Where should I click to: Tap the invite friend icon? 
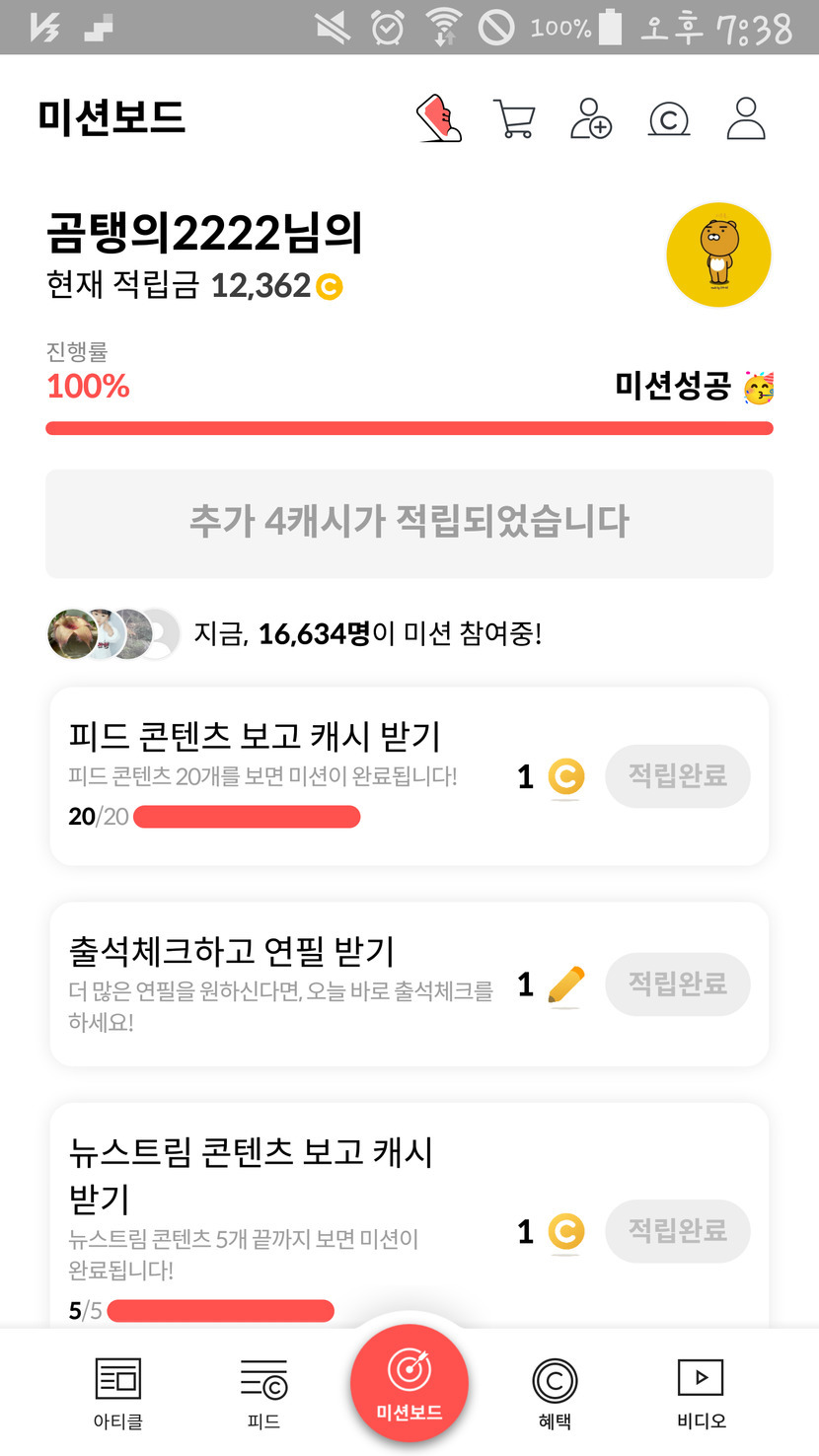click(x=591, y=119)
